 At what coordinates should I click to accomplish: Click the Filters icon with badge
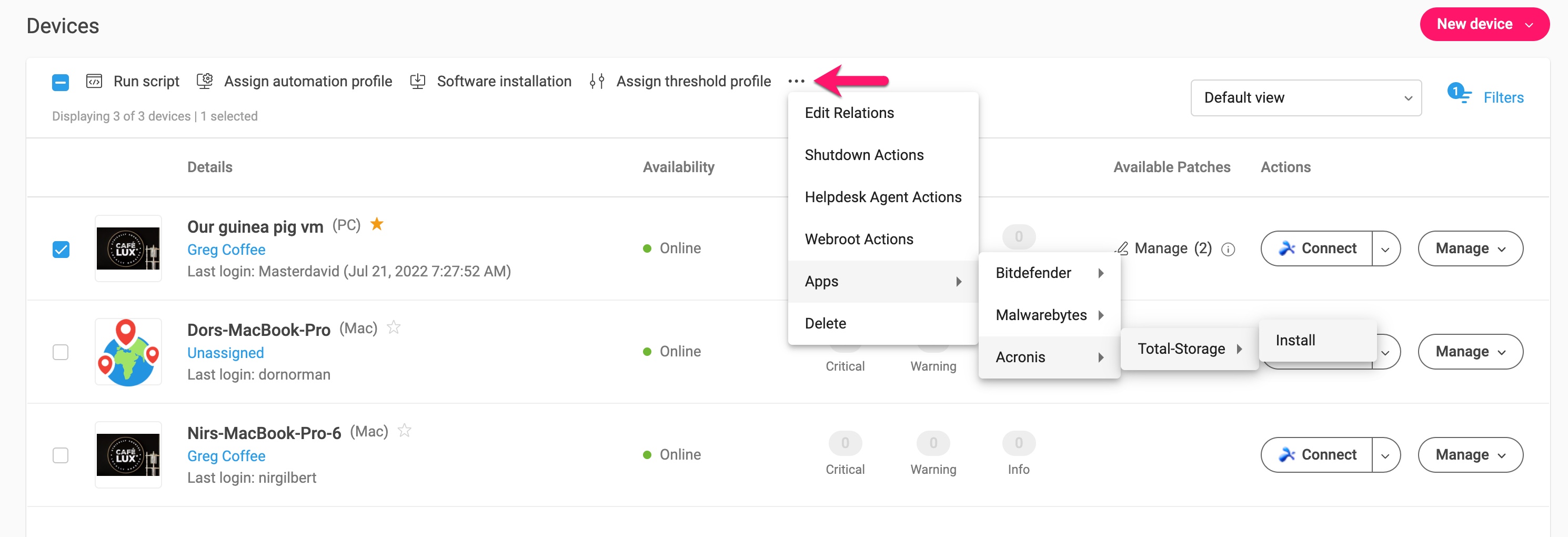click(x=1459, y=94)
